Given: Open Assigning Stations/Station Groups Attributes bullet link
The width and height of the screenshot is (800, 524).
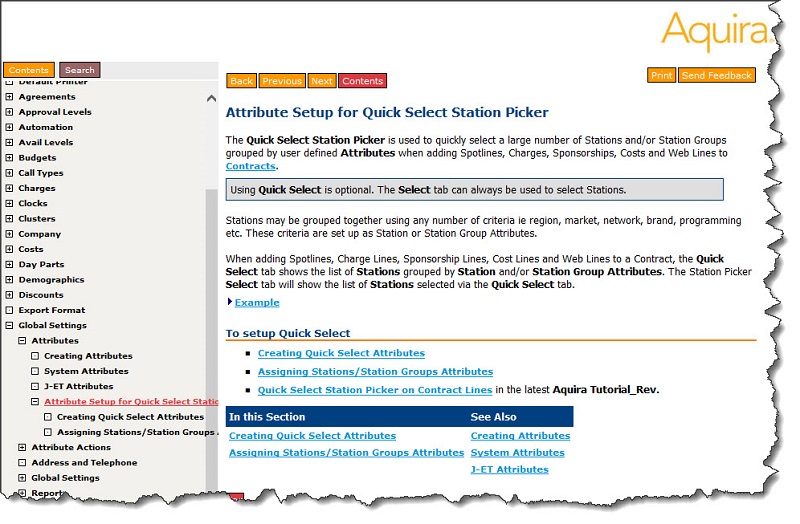Looking at the screenshot, I should pyautogui.click(x=375, y=371).
